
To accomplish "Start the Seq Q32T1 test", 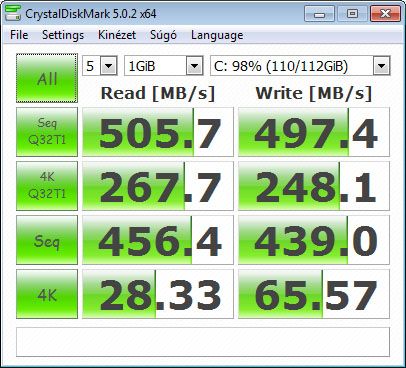I will 47,132.
